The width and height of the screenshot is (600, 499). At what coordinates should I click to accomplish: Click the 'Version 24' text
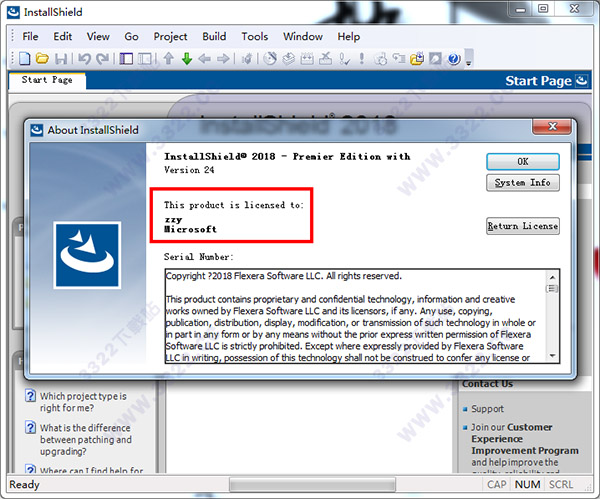point(189,170)
